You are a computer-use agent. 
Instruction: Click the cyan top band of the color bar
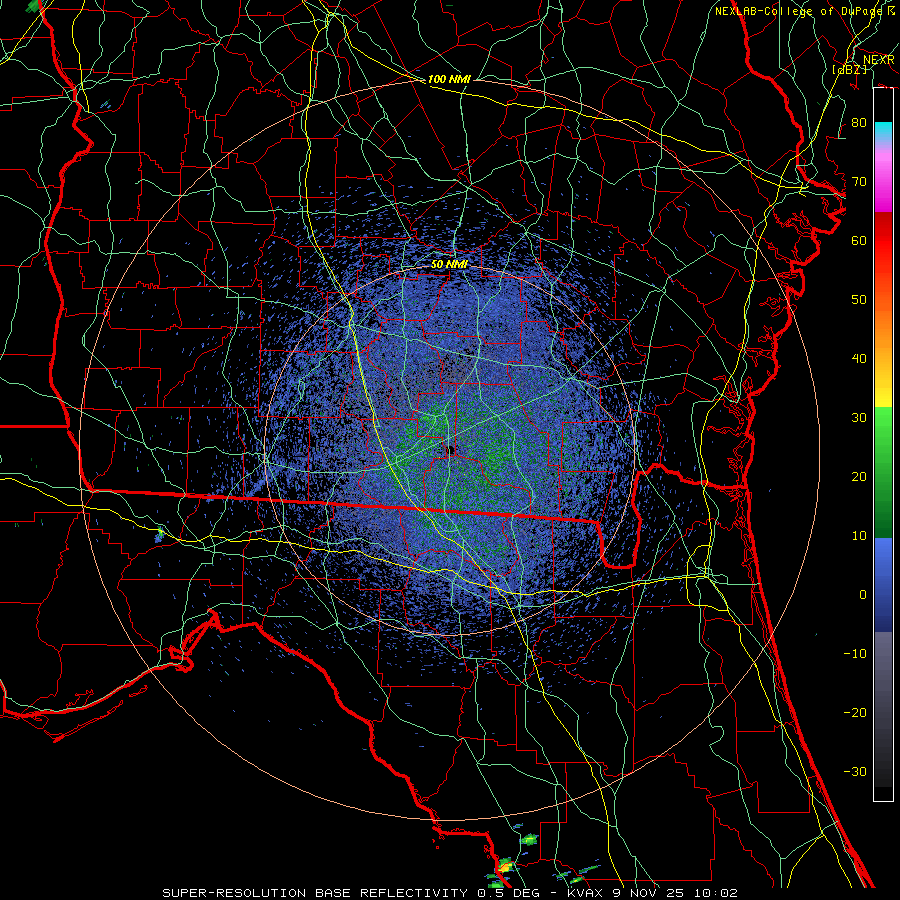point(883,131)
